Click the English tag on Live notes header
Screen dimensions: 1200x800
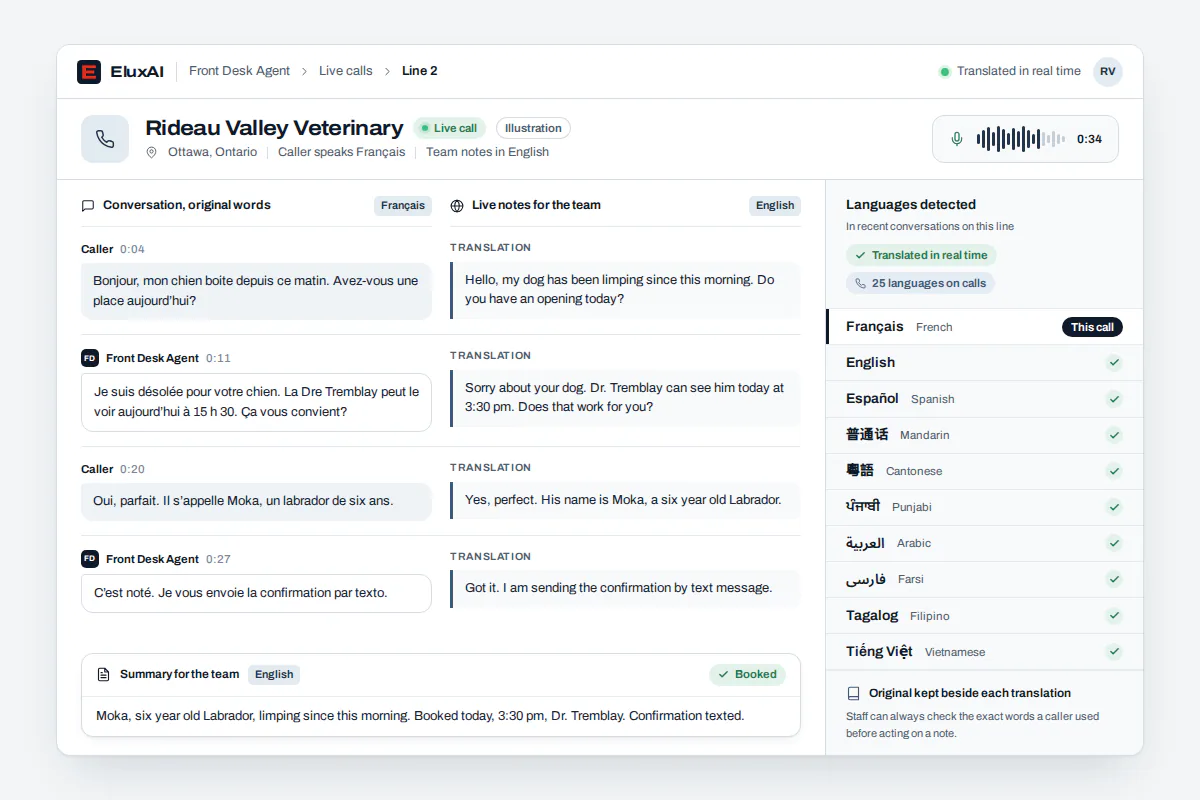tap(775, 205)
